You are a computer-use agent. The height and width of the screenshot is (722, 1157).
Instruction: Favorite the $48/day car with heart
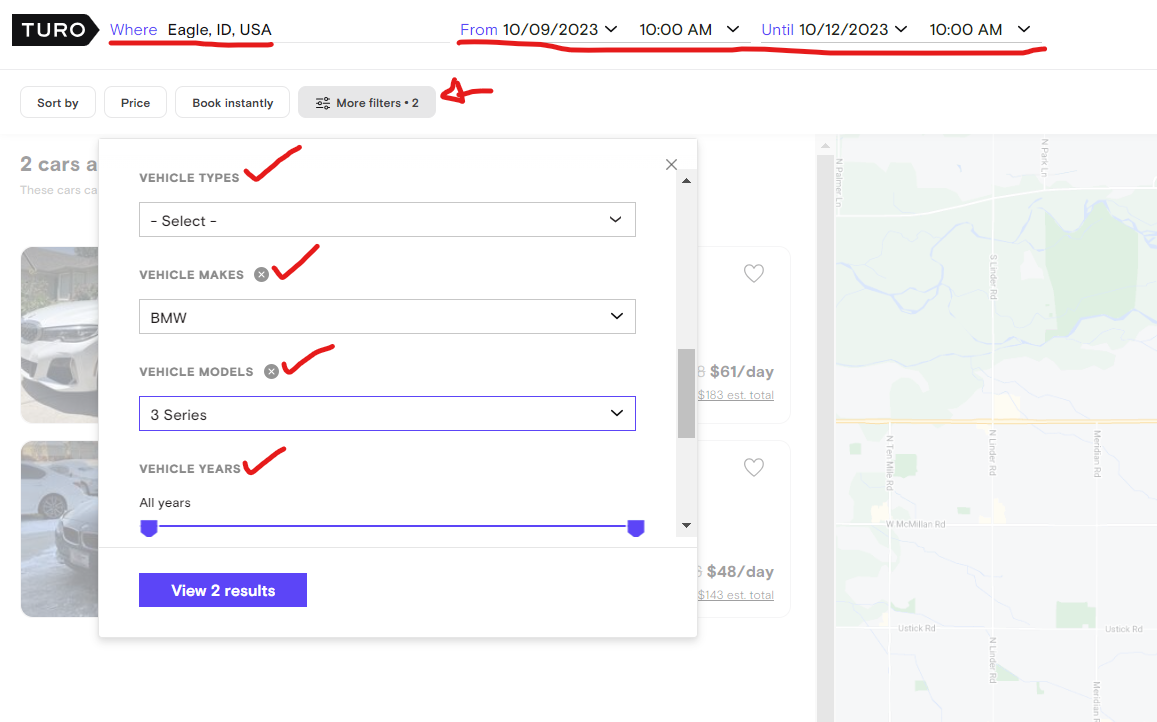click(x=753, y=467)
